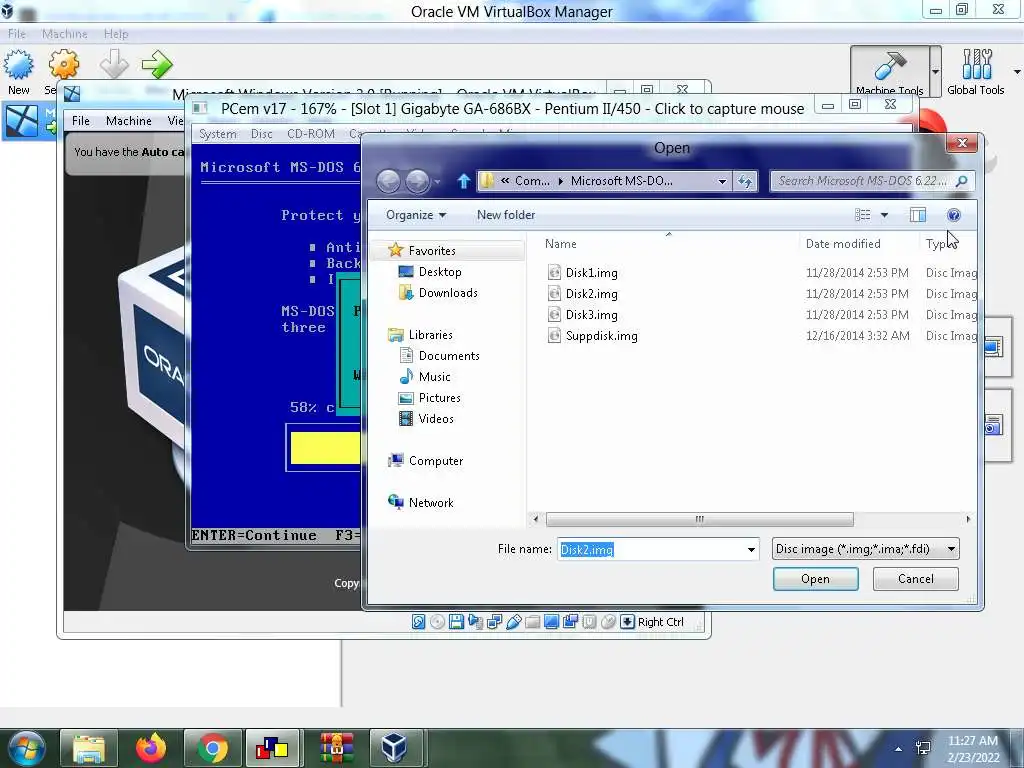
Task: Click floppy disk indicator in VM status bar
Action: tap(456, 622)
